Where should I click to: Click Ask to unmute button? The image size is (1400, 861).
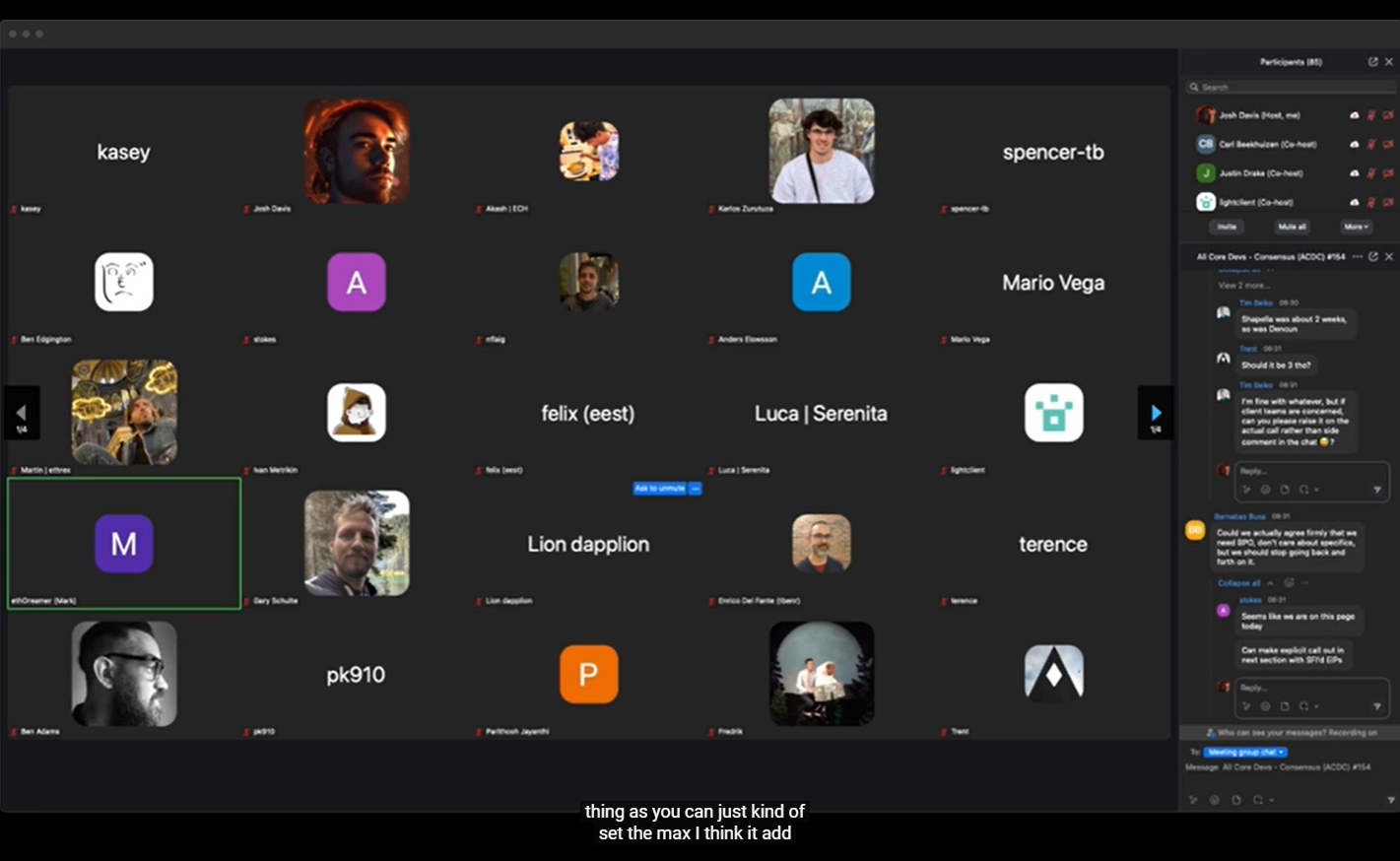[x=659, y=489]
